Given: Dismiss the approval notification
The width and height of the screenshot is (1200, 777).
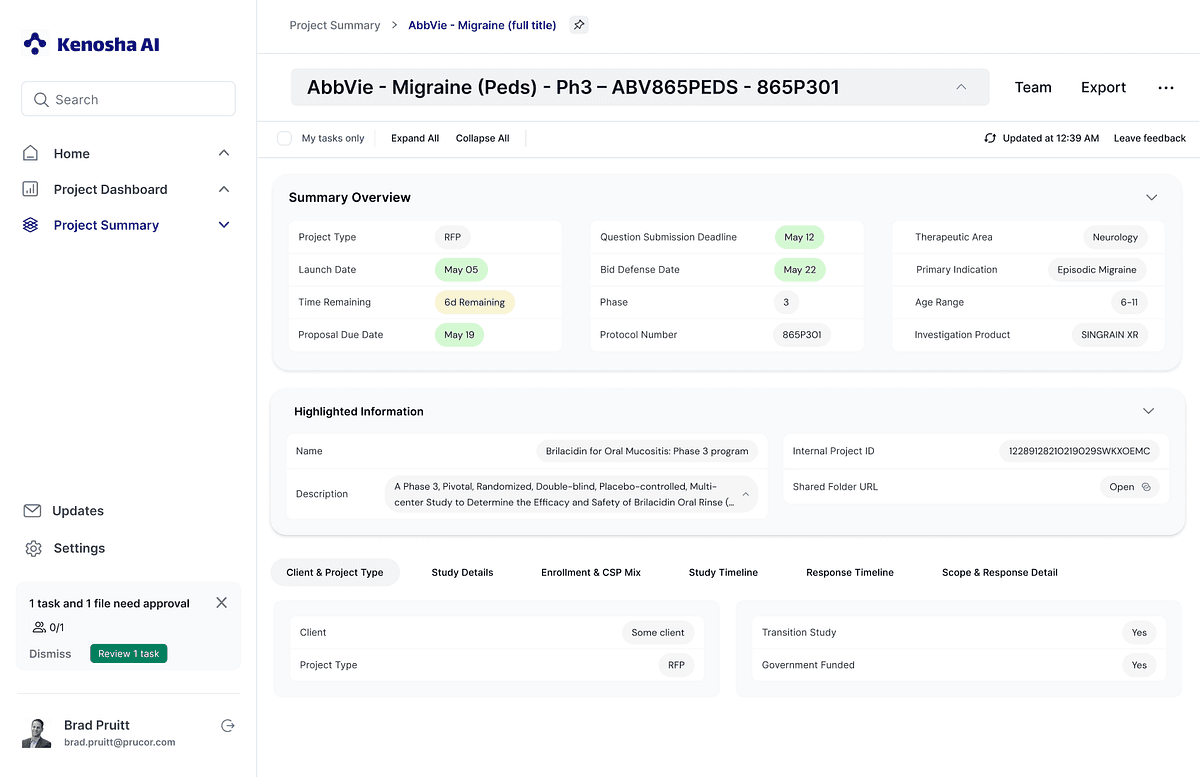Looking at the screenshot, I should [x=50, y=654].
